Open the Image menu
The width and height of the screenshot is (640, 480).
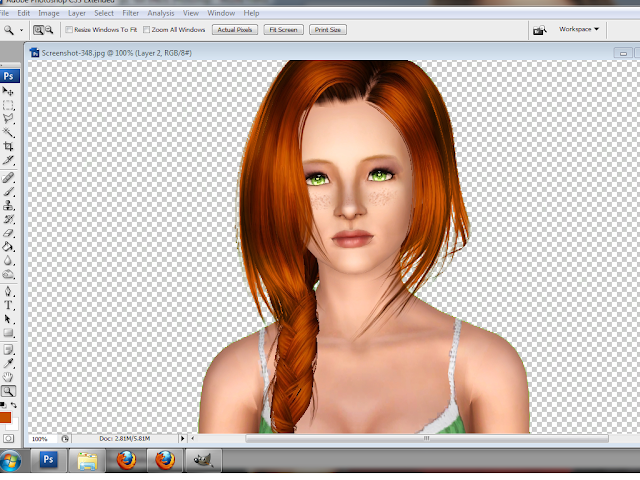(x=49, y=13)
